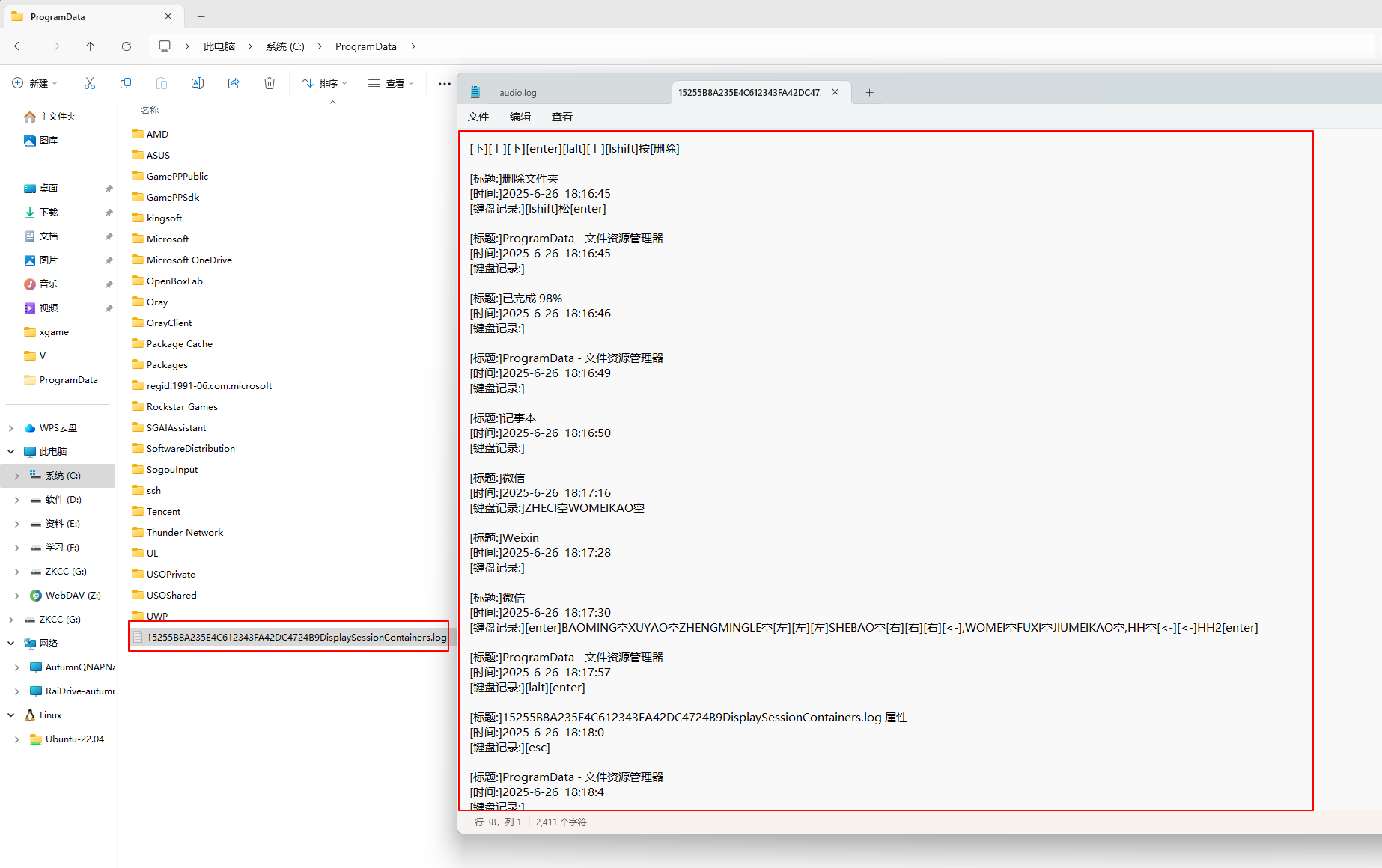Add a new Notepad tab
Image resolution: width=1382 pixels, height=868 pixels.
[x=869, y=92]
